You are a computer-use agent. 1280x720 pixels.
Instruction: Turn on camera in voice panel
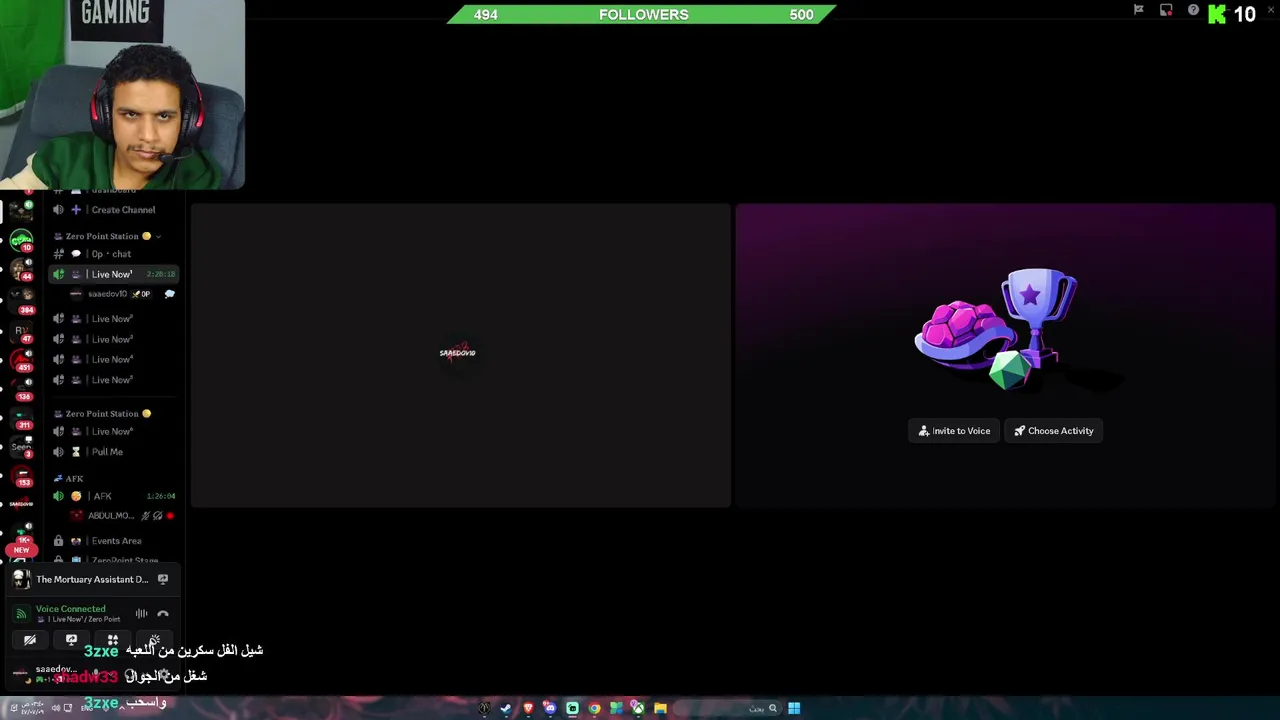[30, 640]
